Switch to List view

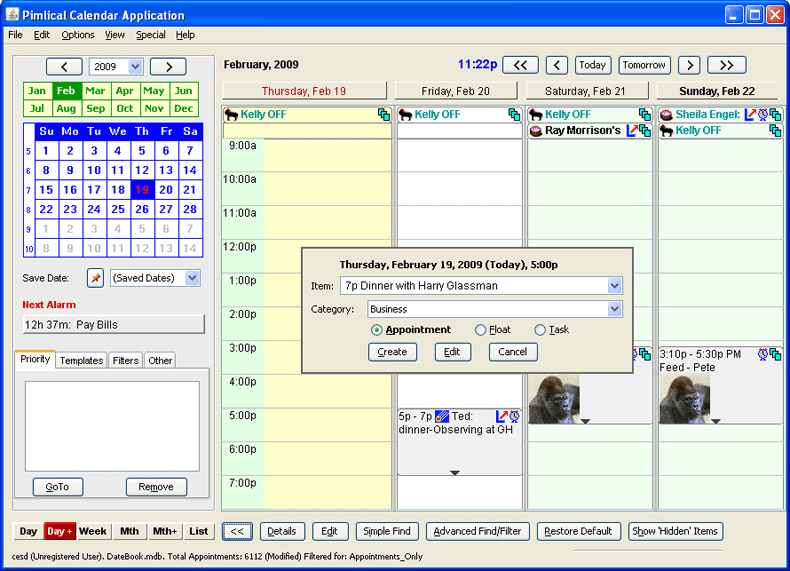(199, 531)
